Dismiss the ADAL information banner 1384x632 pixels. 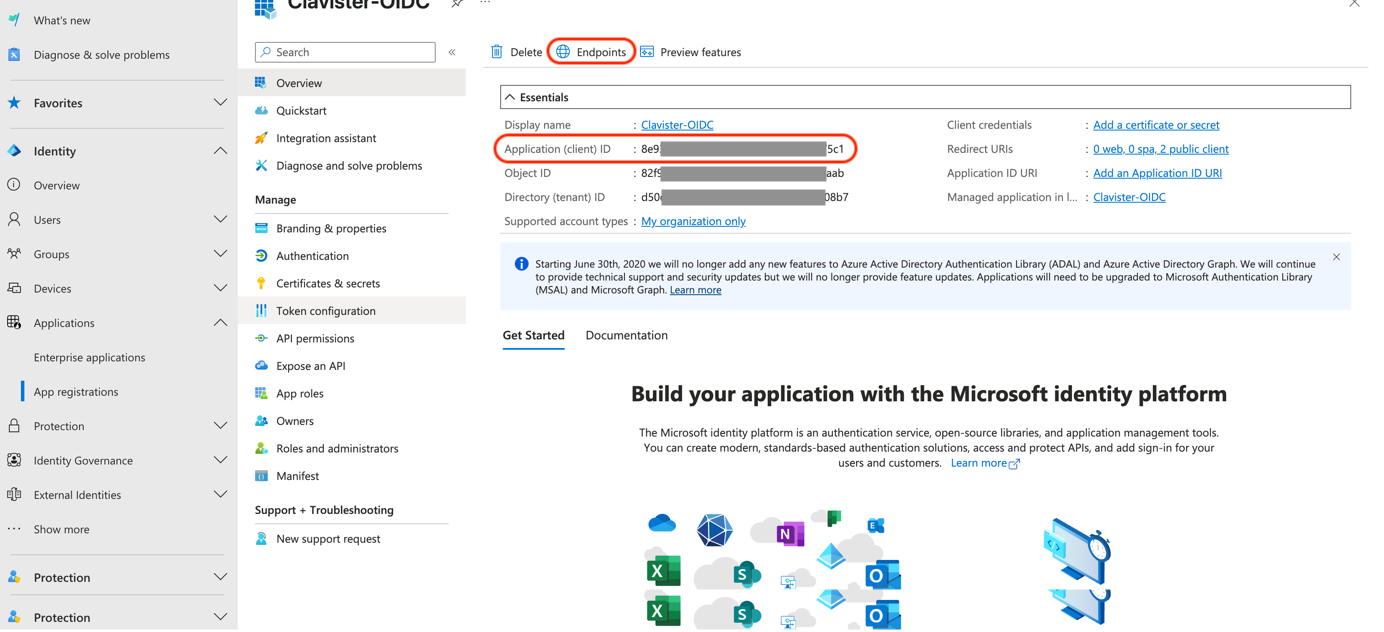coord(1336,257)
